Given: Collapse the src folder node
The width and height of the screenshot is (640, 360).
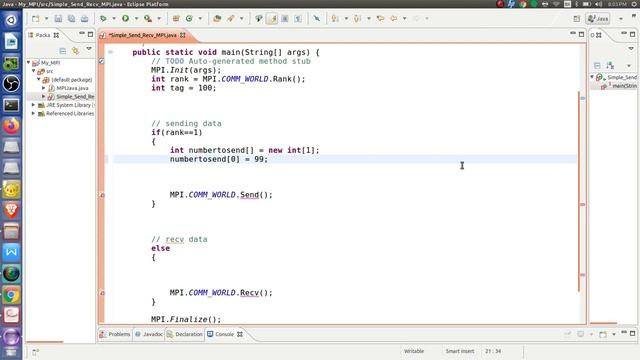Looking at the screenshot, I should click(x=34, y=71).
